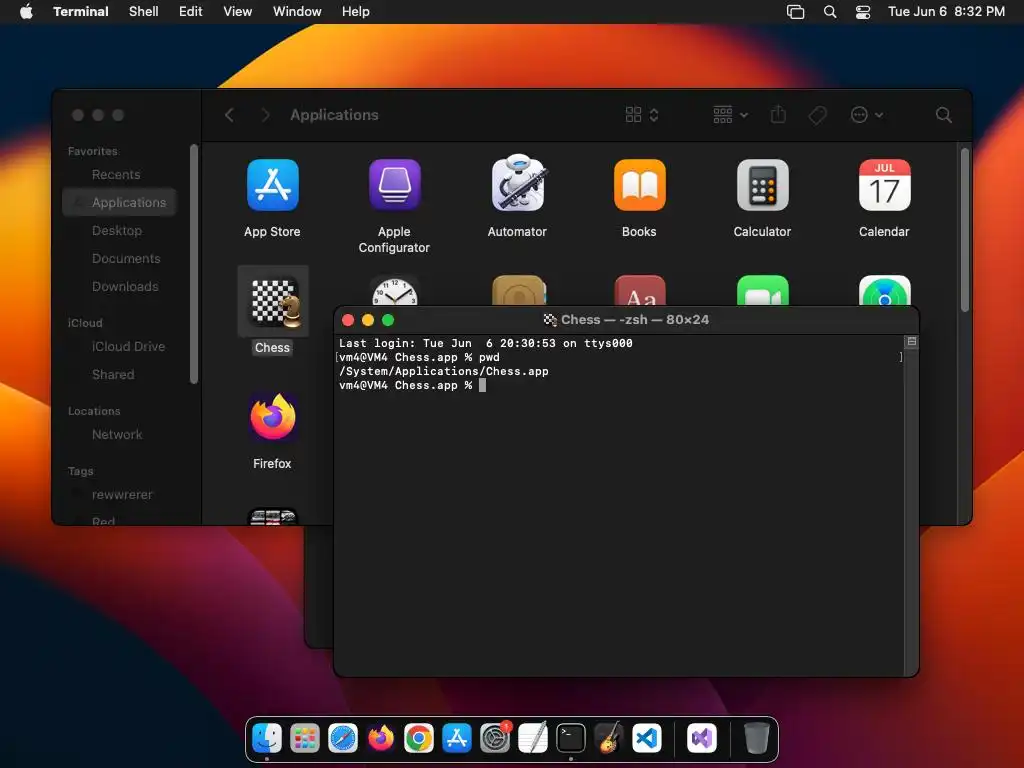The width and height of the screenshot is (1024, 768).
Task: Select the Chess app icon in Finder
Action: (x=273, y=302)
